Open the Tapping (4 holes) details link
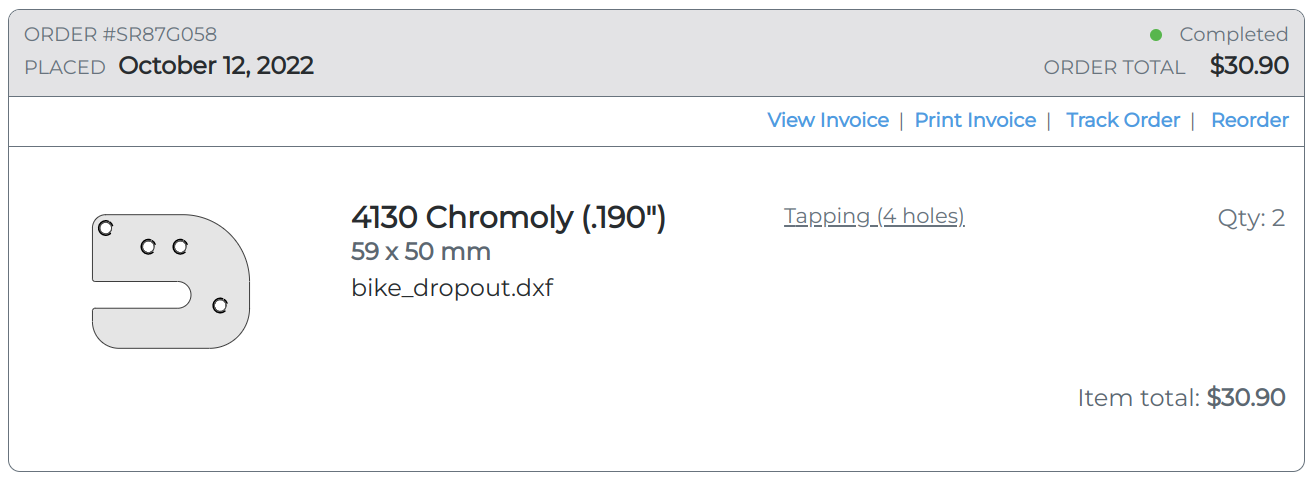This screenshot has height=478, width=1315. (x=874, y=216)
